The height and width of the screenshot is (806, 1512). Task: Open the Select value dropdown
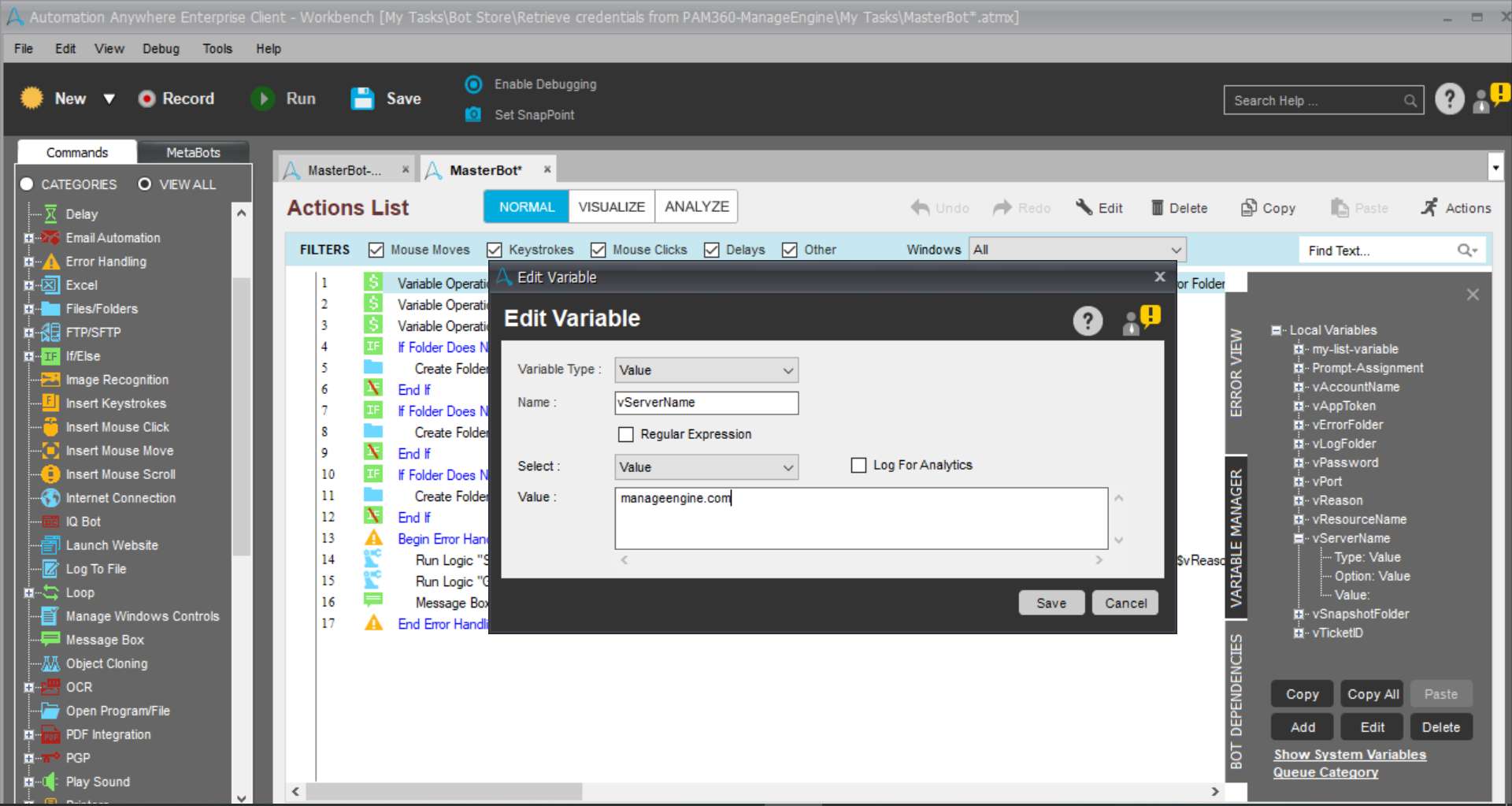tap(706, 467)
